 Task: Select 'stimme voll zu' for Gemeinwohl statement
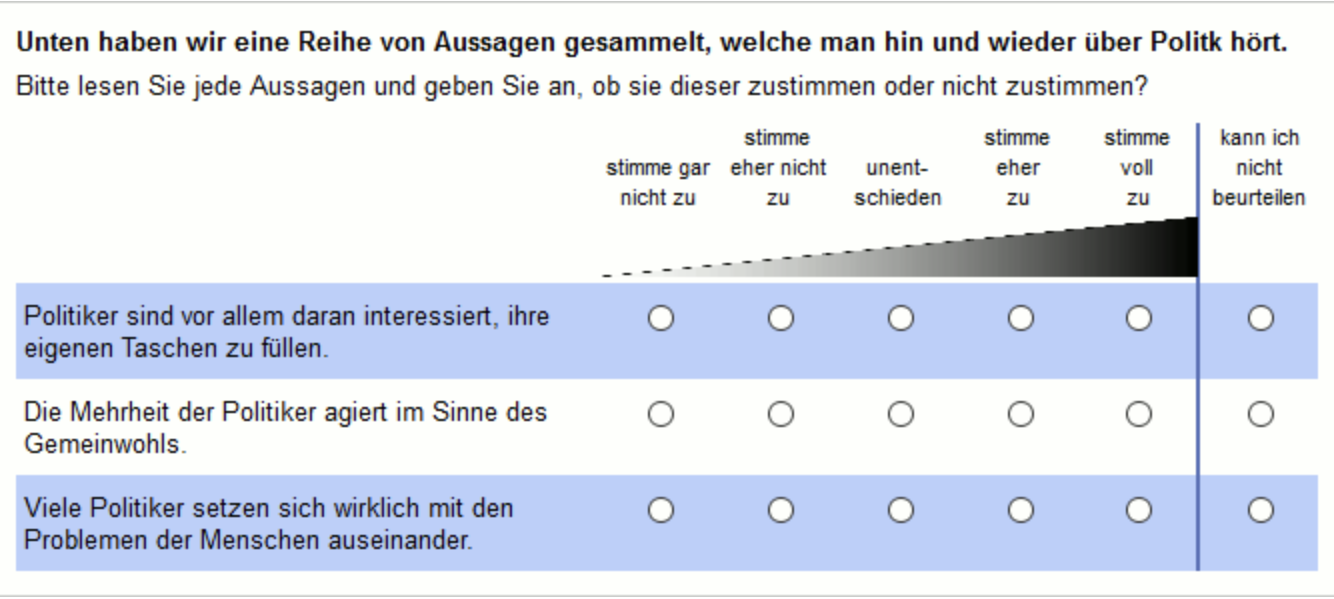tap(1139, 413)
